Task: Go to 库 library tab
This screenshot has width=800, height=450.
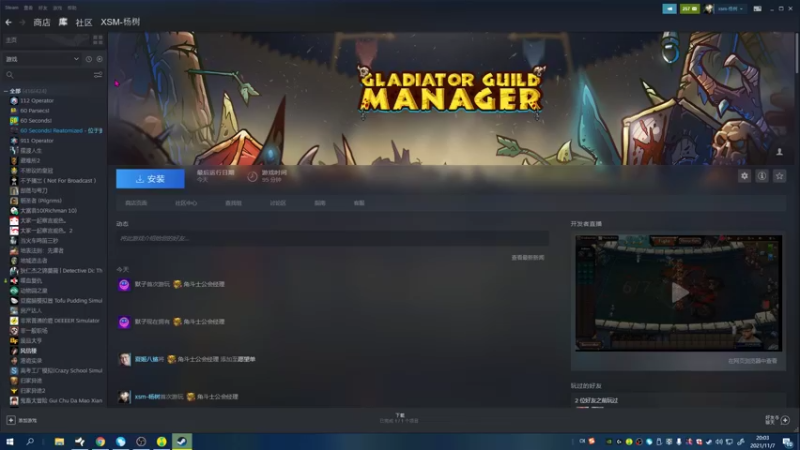Action: 63,22
